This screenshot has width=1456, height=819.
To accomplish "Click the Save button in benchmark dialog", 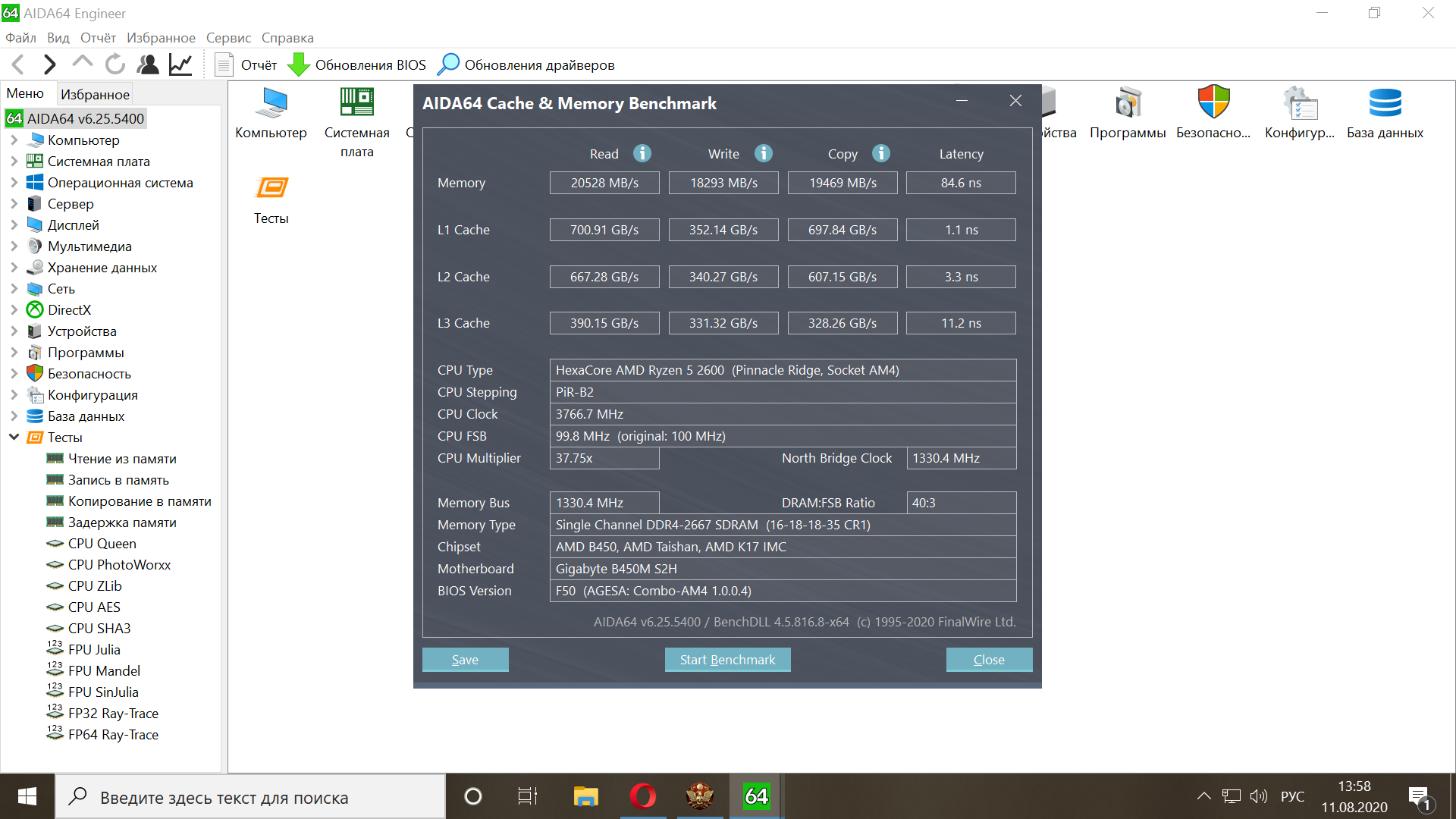I will [465, 660].
